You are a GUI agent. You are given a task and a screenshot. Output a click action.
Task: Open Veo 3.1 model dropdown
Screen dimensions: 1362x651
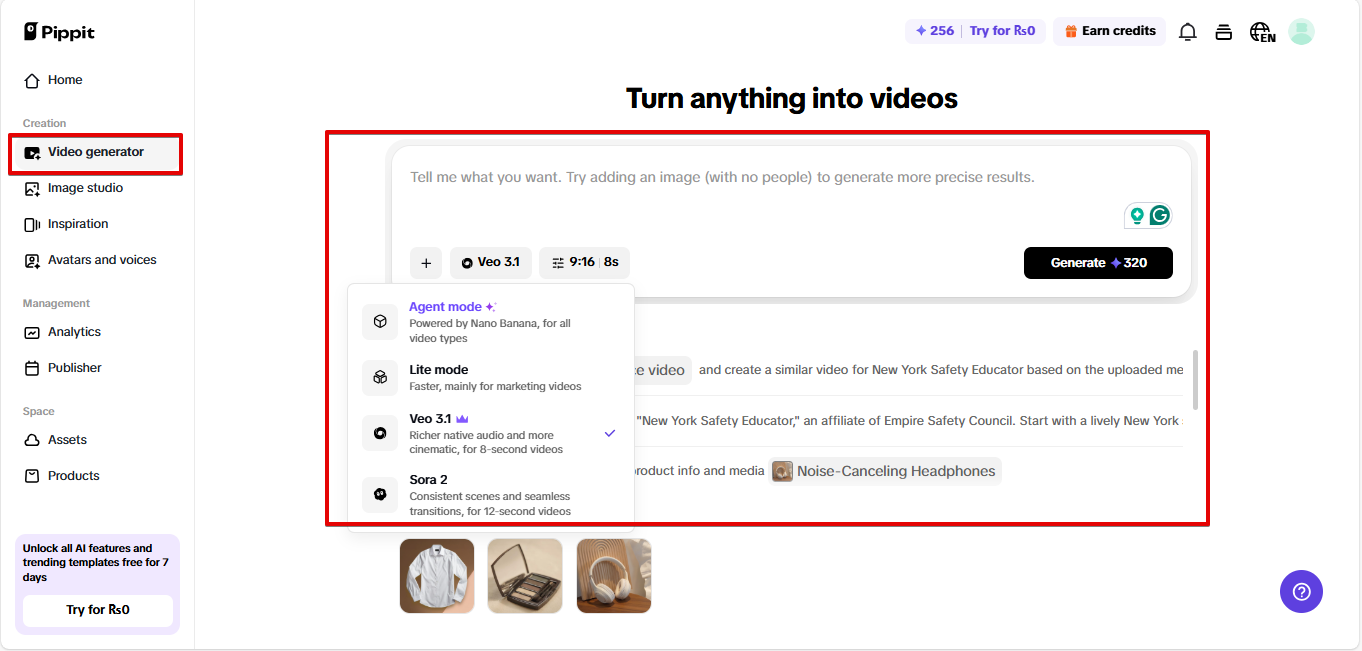(x=491, y=263)
